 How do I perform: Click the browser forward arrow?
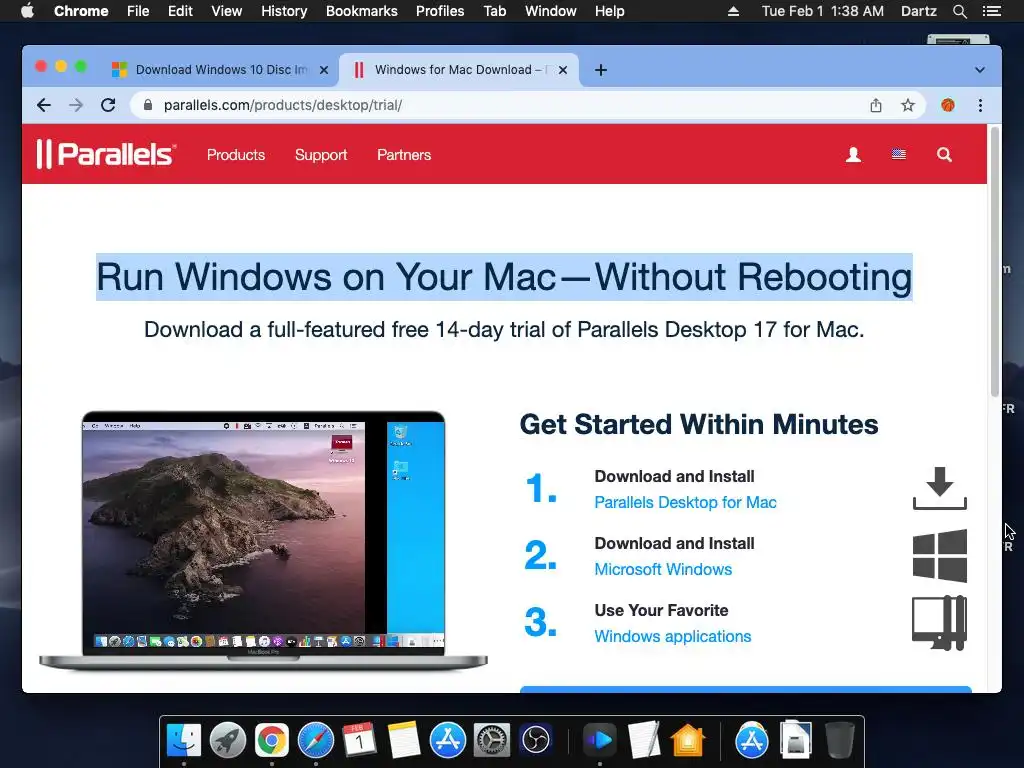(x=76, y=105)
